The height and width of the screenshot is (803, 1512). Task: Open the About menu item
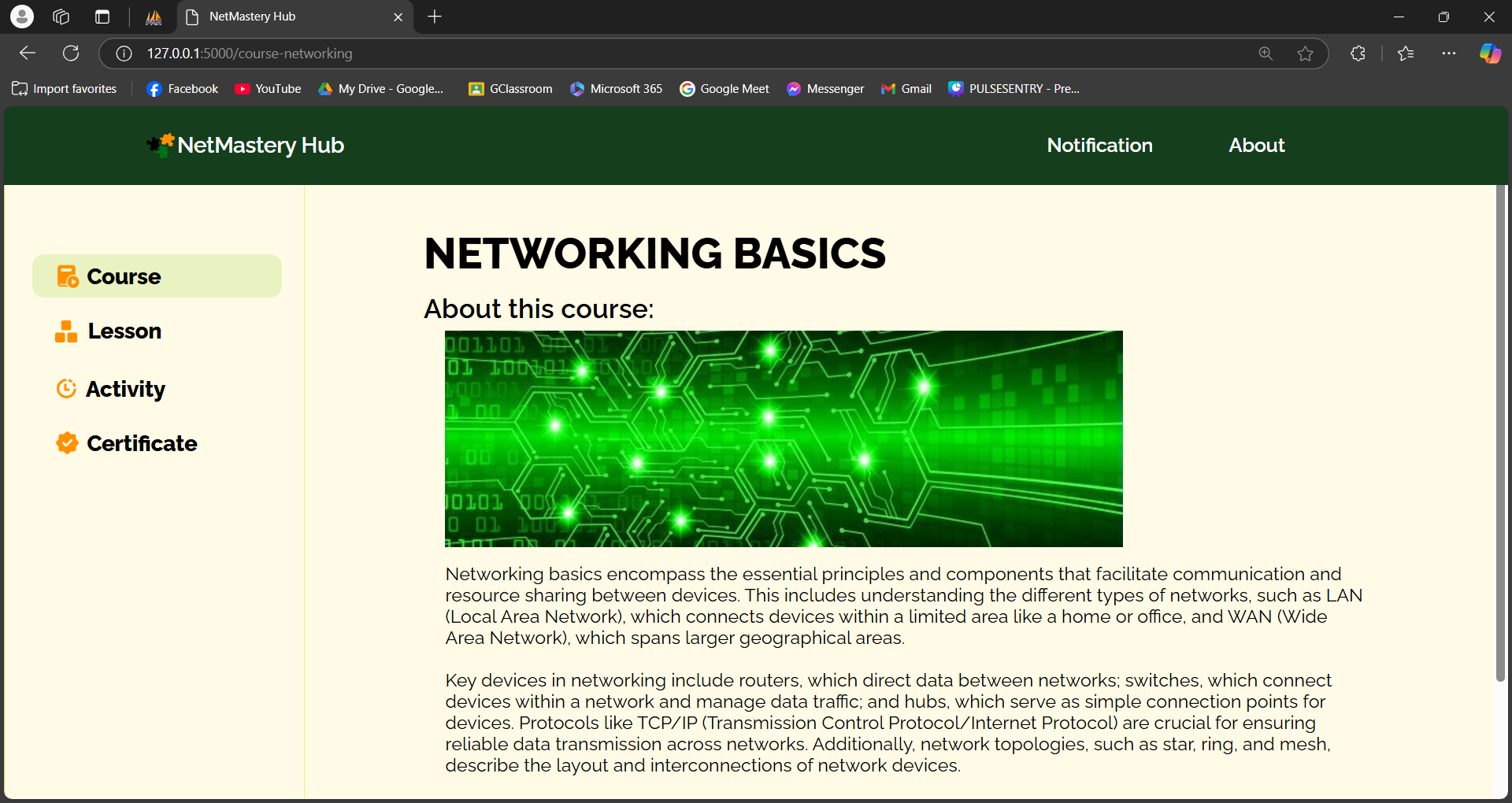[x=1257, y=145]
